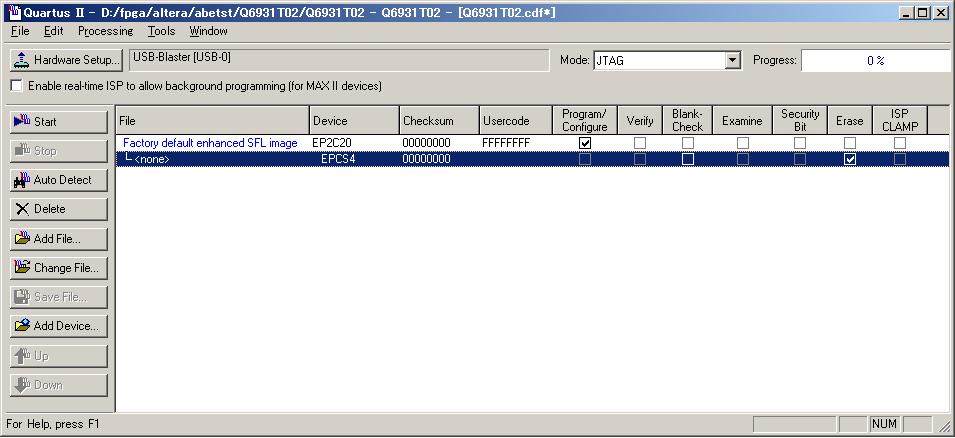Image resolution: width=955 pixels, height=438 pixels.
Task: Select Factory default enhanced SFL image row
Action: (210, 143)
